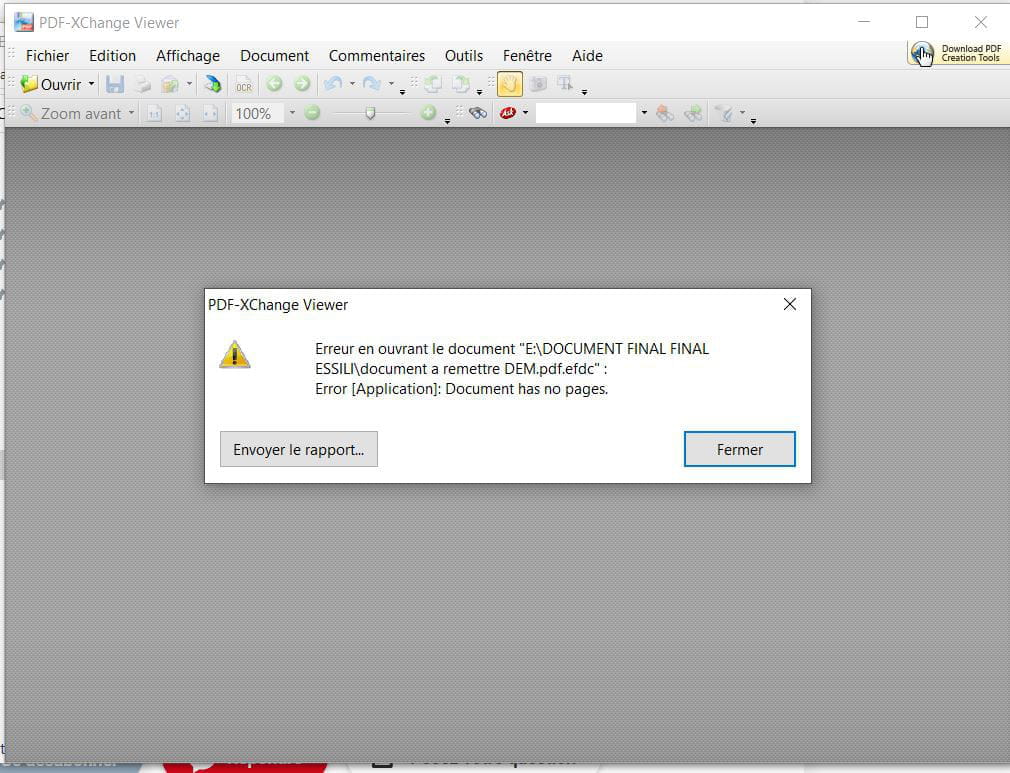Open the Fenêtre menu
1010x773 pixels.
(527, 56)
